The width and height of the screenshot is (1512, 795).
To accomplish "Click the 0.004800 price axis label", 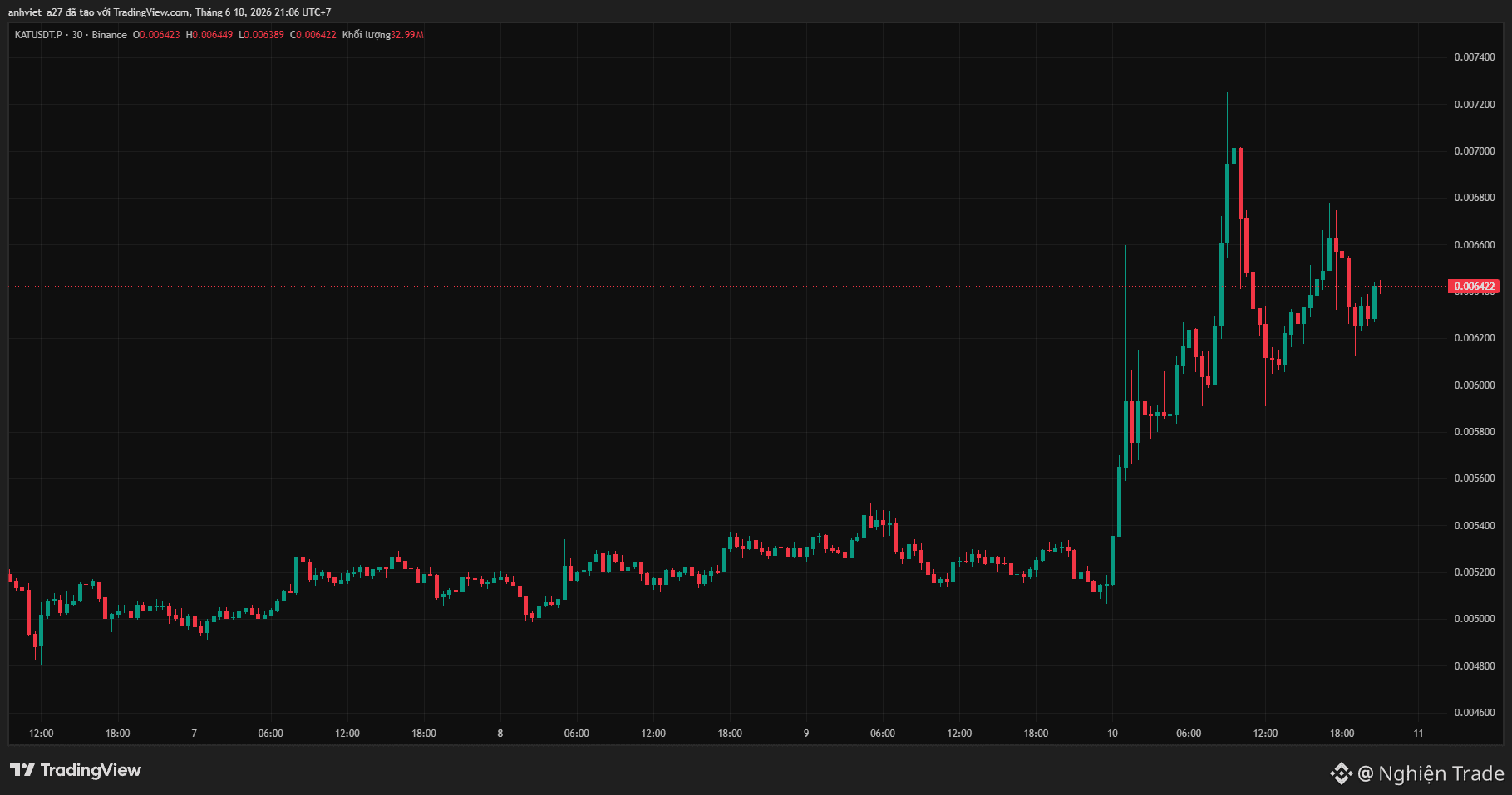I will [x=1475, y=666].
